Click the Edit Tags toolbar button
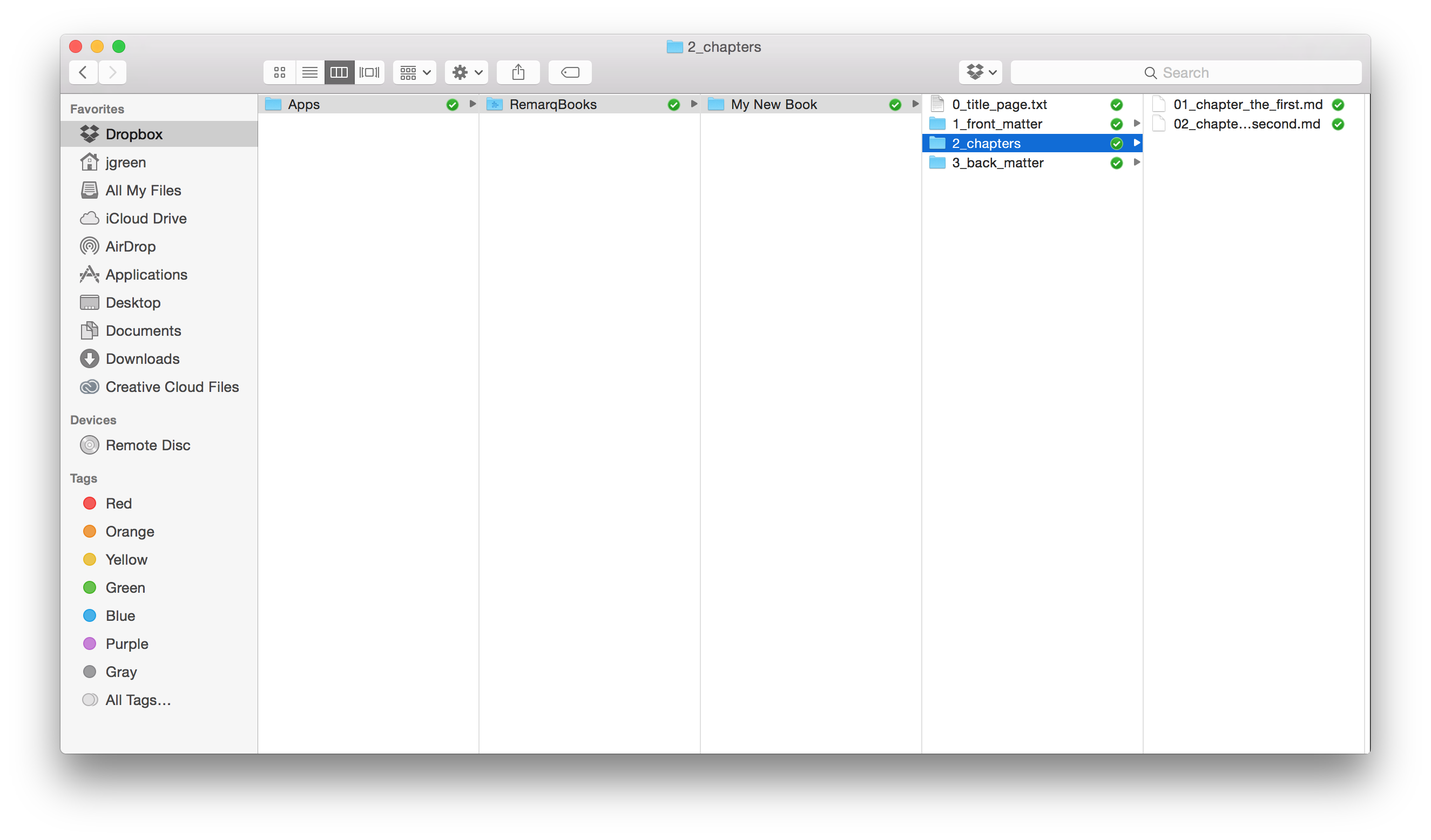This screenshot has width=1431, height=840. point(570,72)
